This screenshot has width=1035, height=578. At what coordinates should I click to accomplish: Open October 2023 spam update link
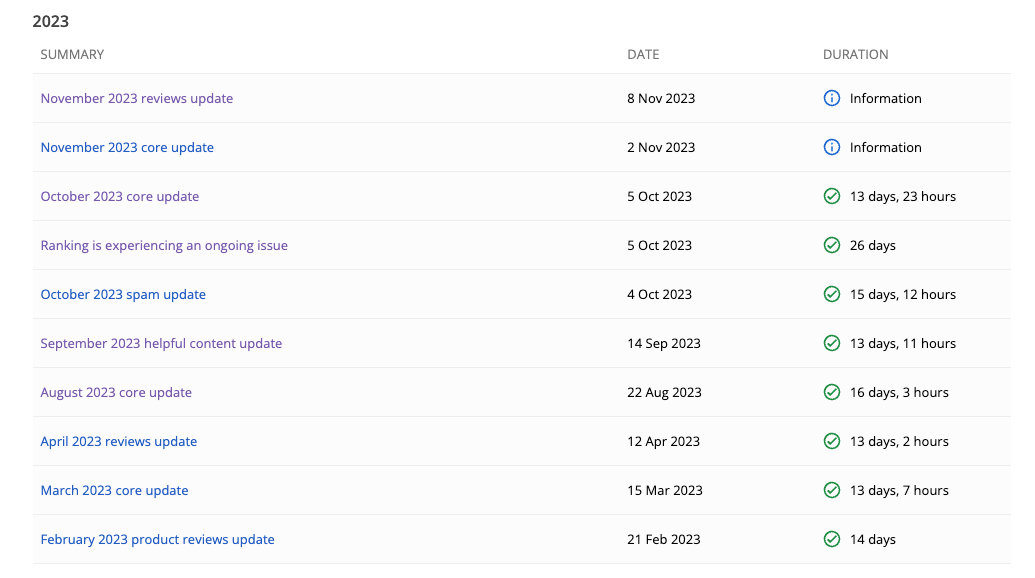coord(123,294)
